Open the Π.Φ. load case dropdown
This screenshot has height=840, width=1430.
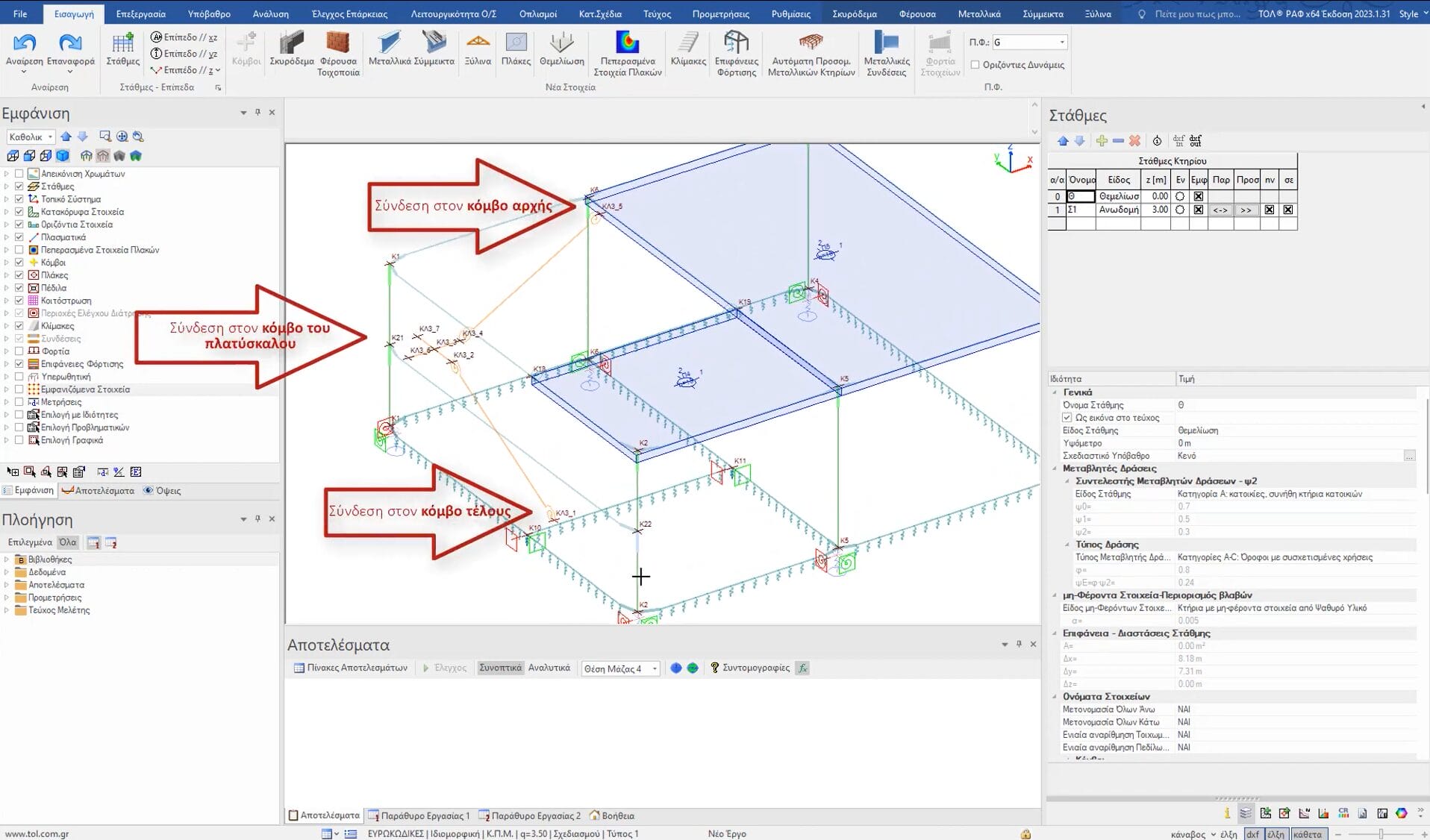click(1062, 43)
